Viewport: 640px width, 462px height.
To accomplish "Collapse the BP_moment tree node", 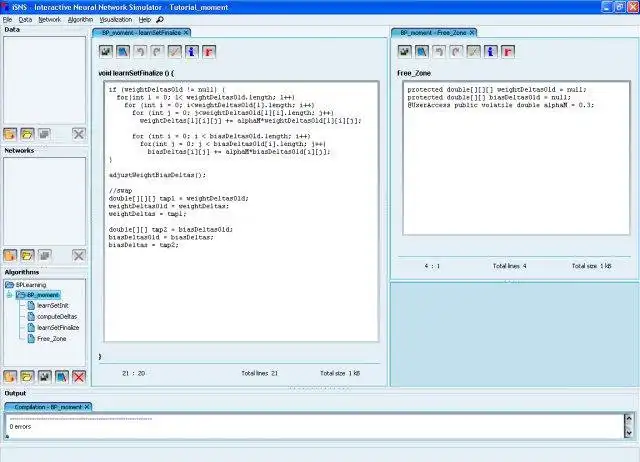I will [9, 295].
